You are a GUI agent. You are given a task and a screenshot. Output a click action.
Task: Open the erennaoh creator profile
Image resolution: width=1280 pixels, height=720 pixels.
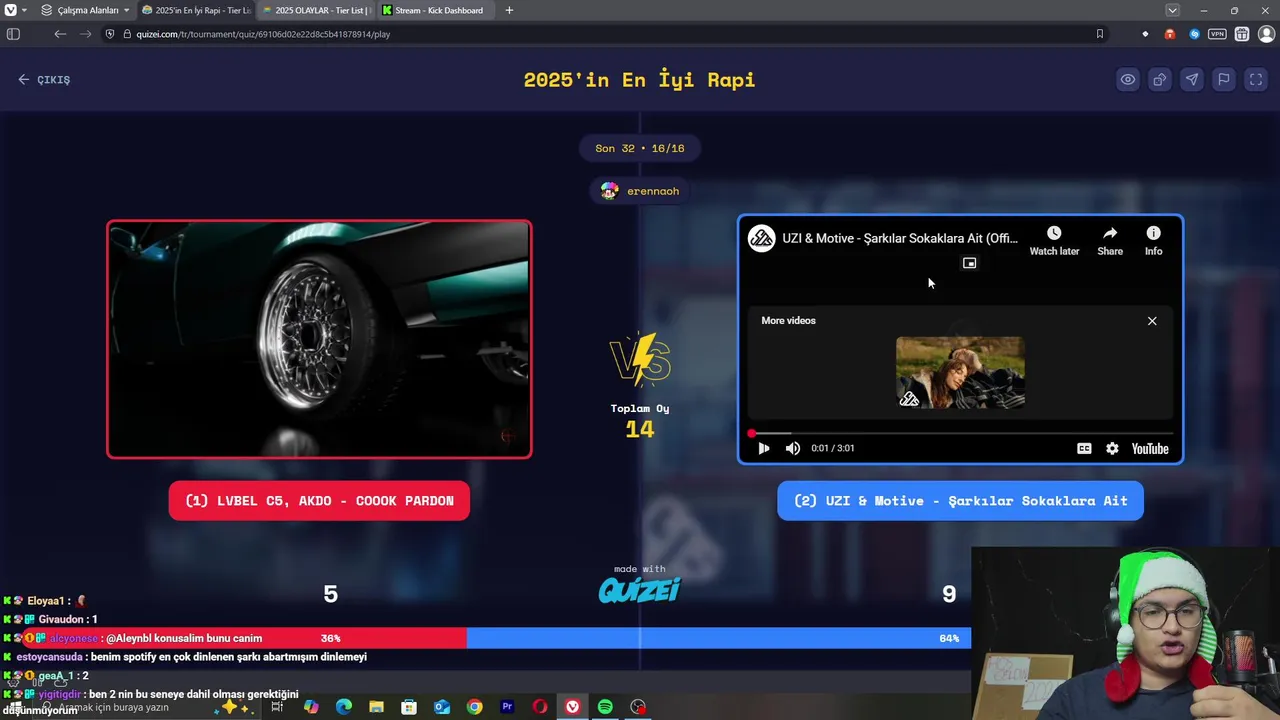640,191
